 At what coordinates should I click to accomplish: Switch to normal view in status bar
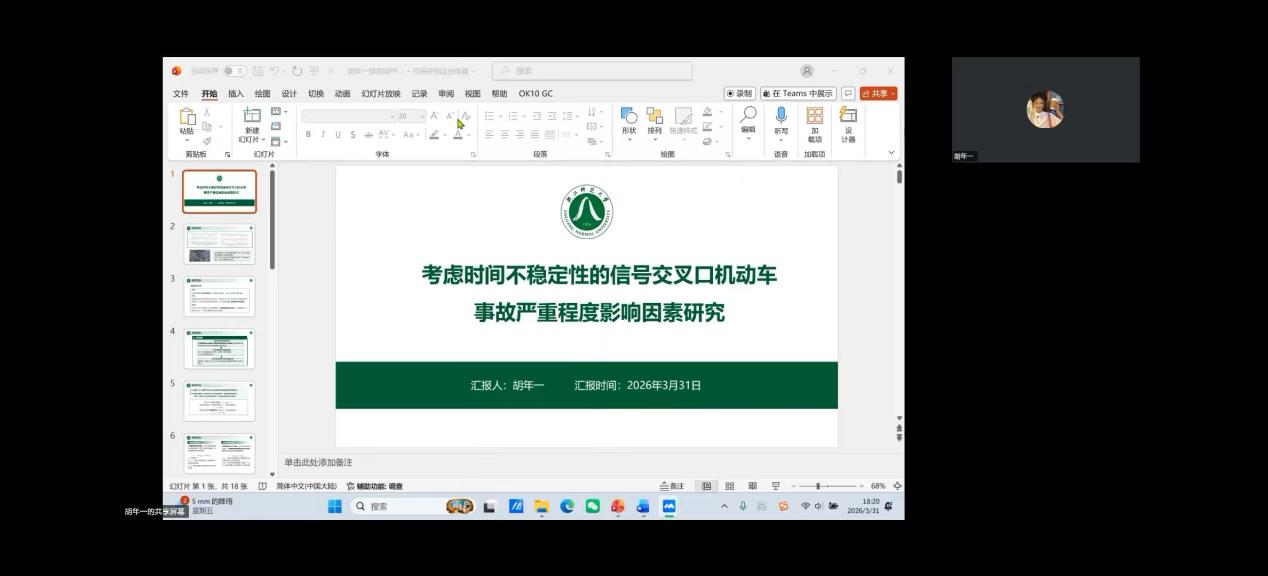tap(706, 486)
